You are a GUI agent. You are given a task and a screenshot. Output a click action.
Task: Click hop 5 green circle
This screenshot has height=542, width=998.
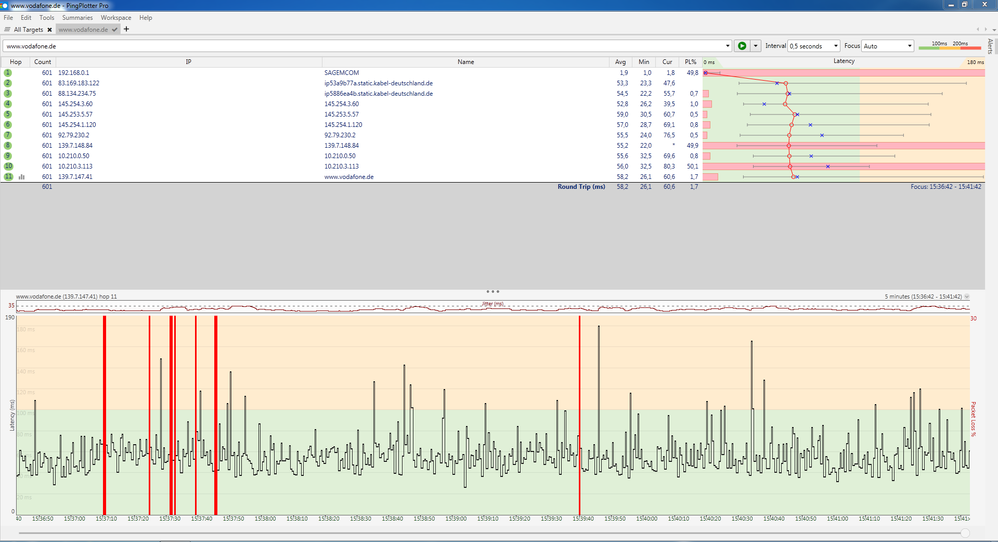pos(8,115)
